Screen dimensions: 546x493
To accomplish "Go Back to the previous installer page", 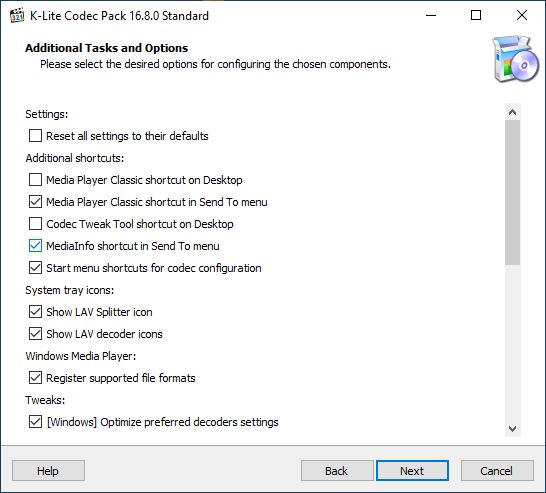I will pos(336,471).
